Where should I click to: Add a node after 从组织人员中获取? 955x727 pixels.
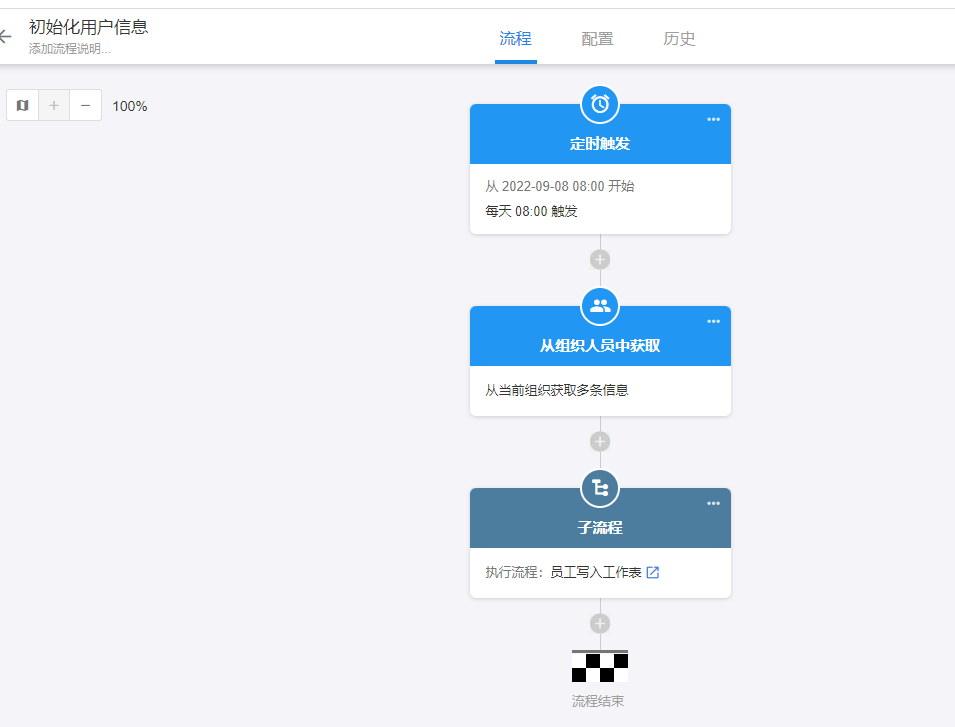click(600, 441)
